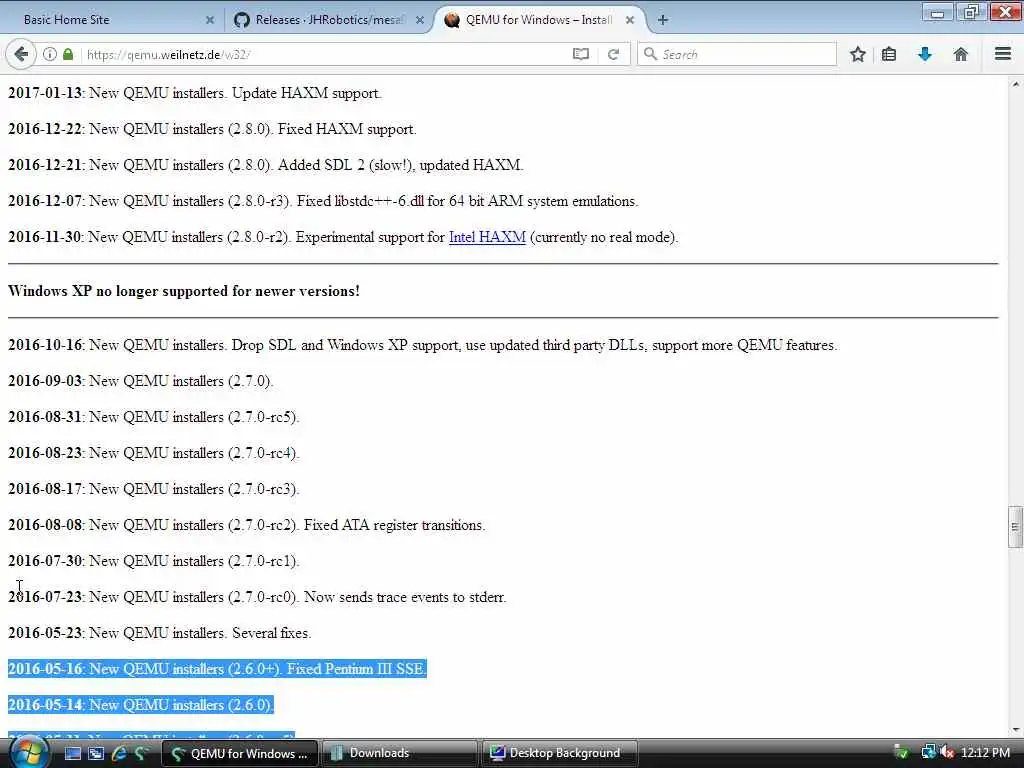Image resolution: width=1024 pixels, height=768 pixels.
Task: Click the URL address field
Action: 327,54
